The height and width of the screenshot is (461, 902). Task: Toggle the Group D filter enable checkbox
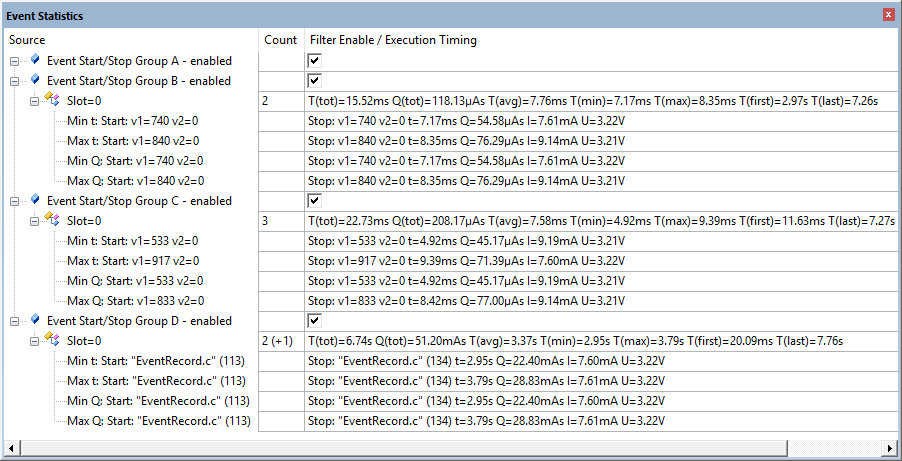(315, 321)
